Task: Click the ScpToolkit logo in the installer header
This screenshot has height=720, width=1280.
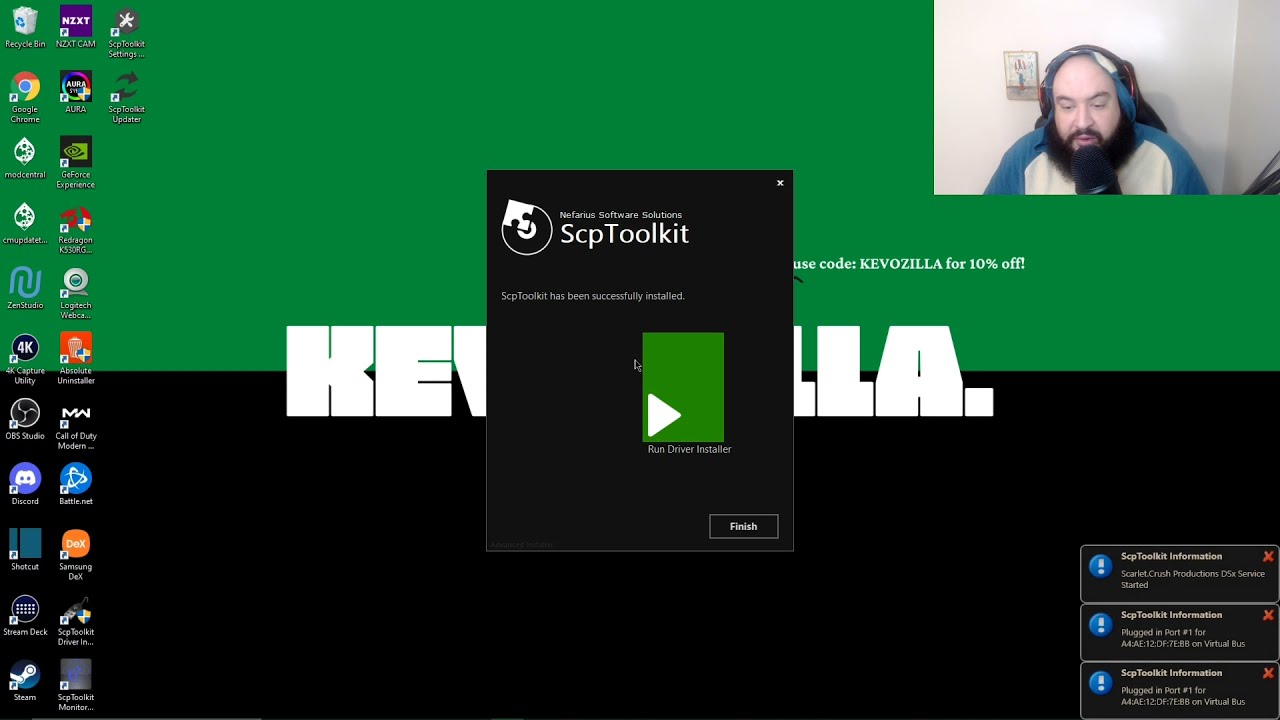Action: click(x=527, y=229)
